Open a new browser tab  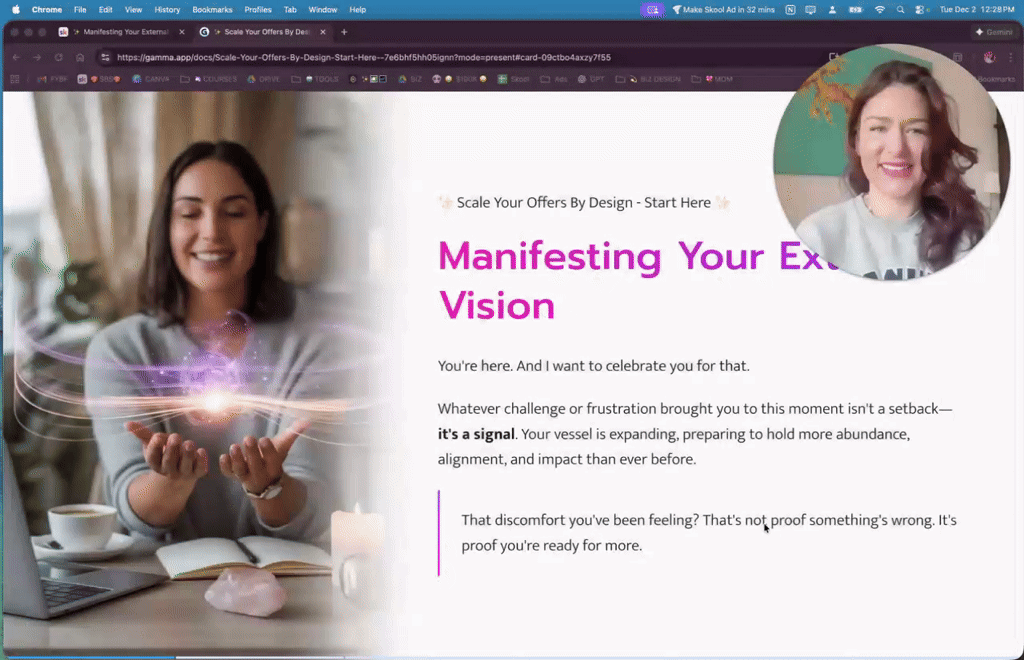pos(344,32)
